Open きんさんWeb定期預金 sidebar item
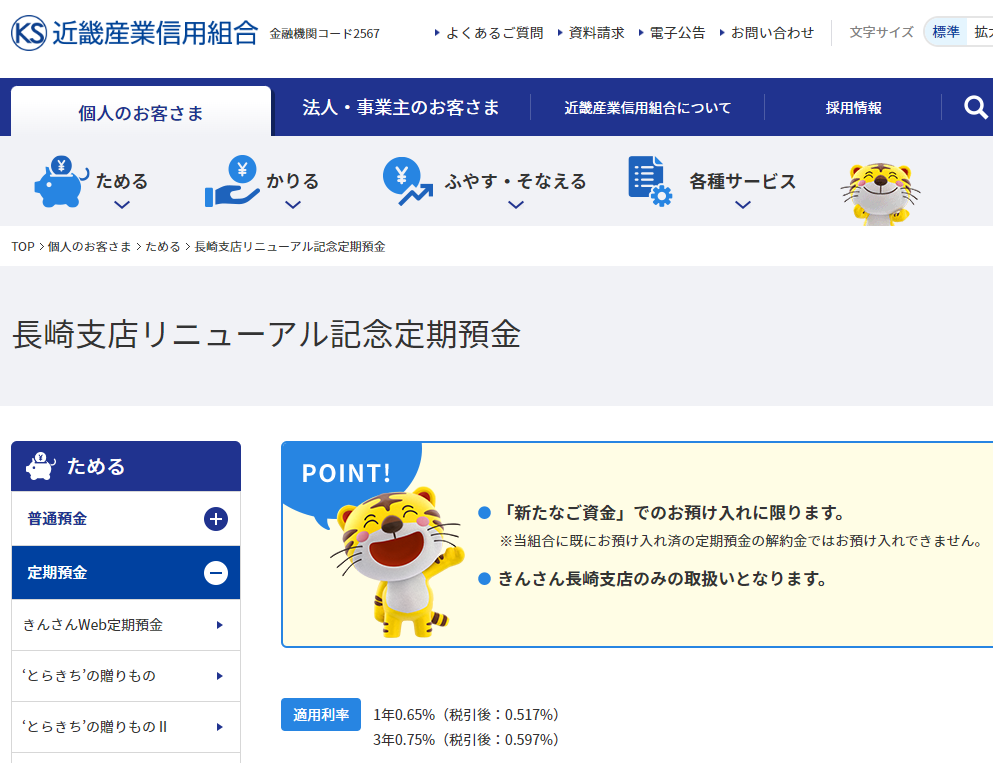The height and width of the screenshot is (763, 993). [126, 625]
